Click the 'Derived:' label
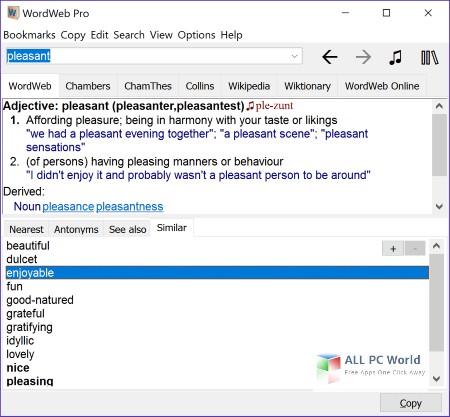450x417 pixels. click(24, 192)
